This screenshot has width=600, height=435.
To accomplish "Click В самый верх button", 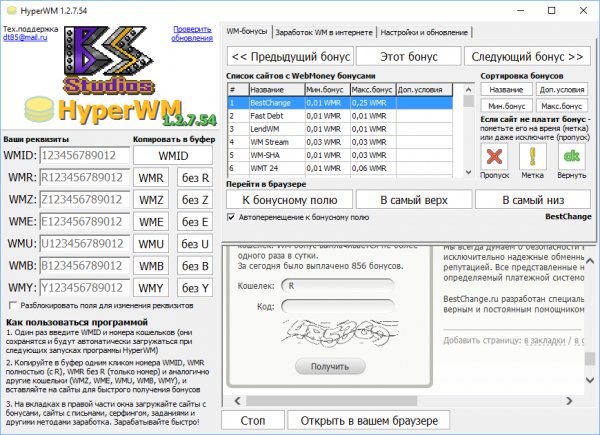I will (414, 200).
